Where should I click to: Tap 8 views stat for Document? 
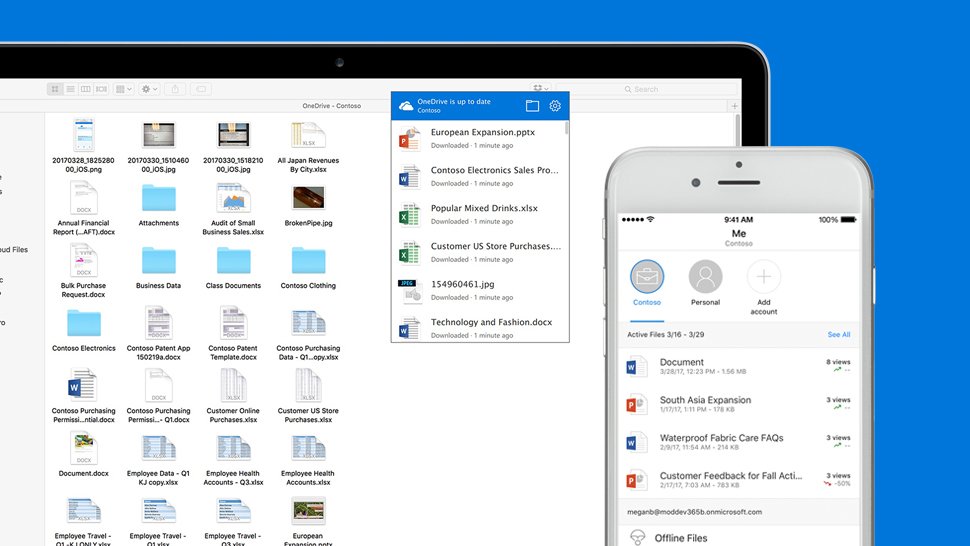[x=838, y=362]
